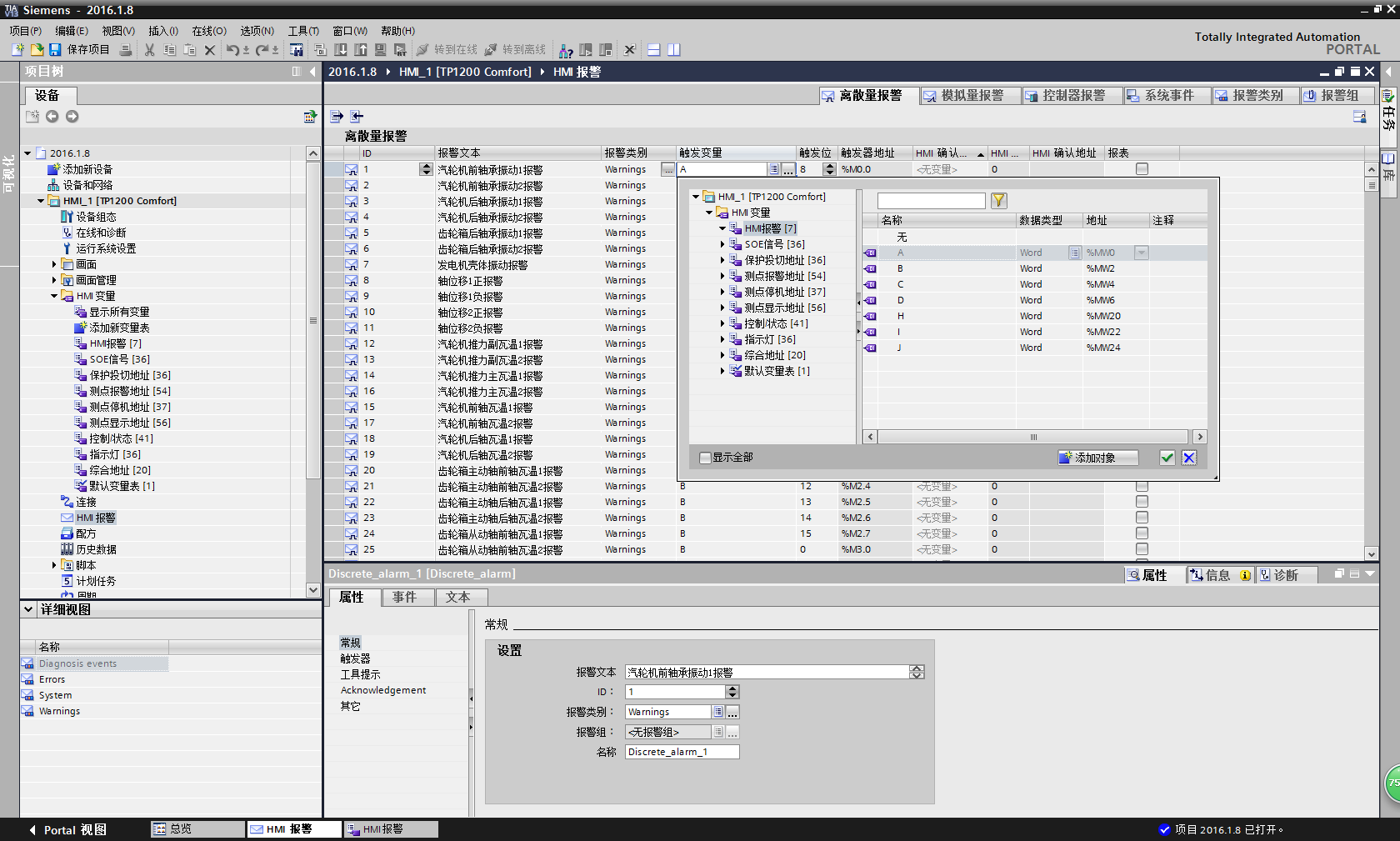Screen dimensions: 1400x841
Task: Confirm tag selection with green checkmark
Action: [1167, 458]
